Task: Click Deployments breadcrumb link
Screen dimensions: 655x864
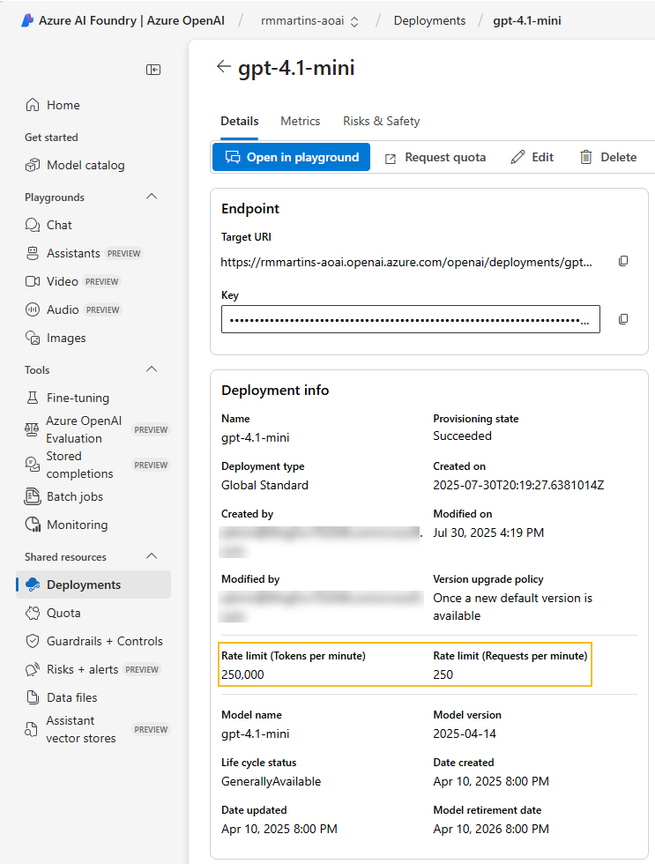Action: point(430,21)
